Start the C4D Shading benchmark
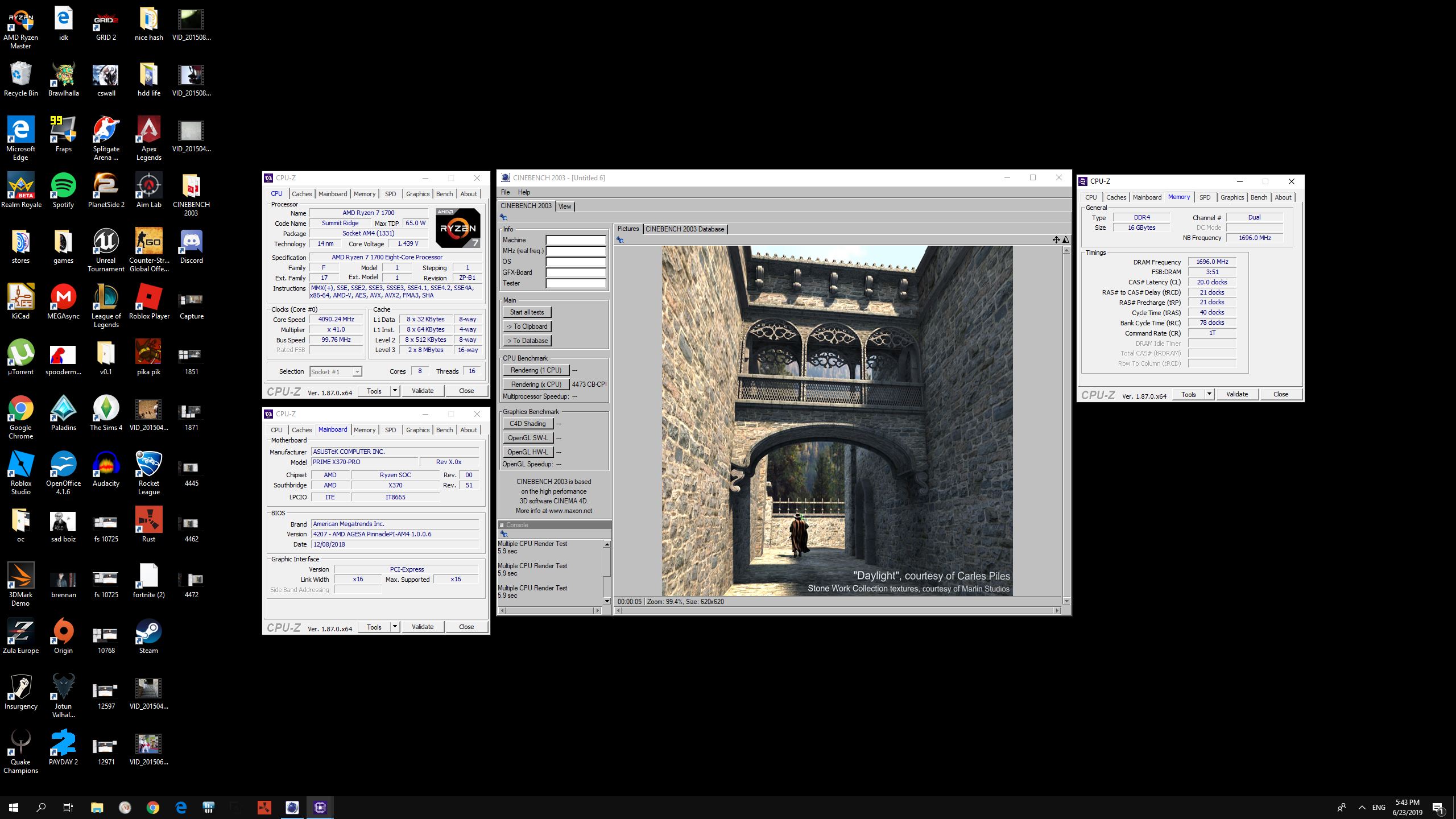 527,424
